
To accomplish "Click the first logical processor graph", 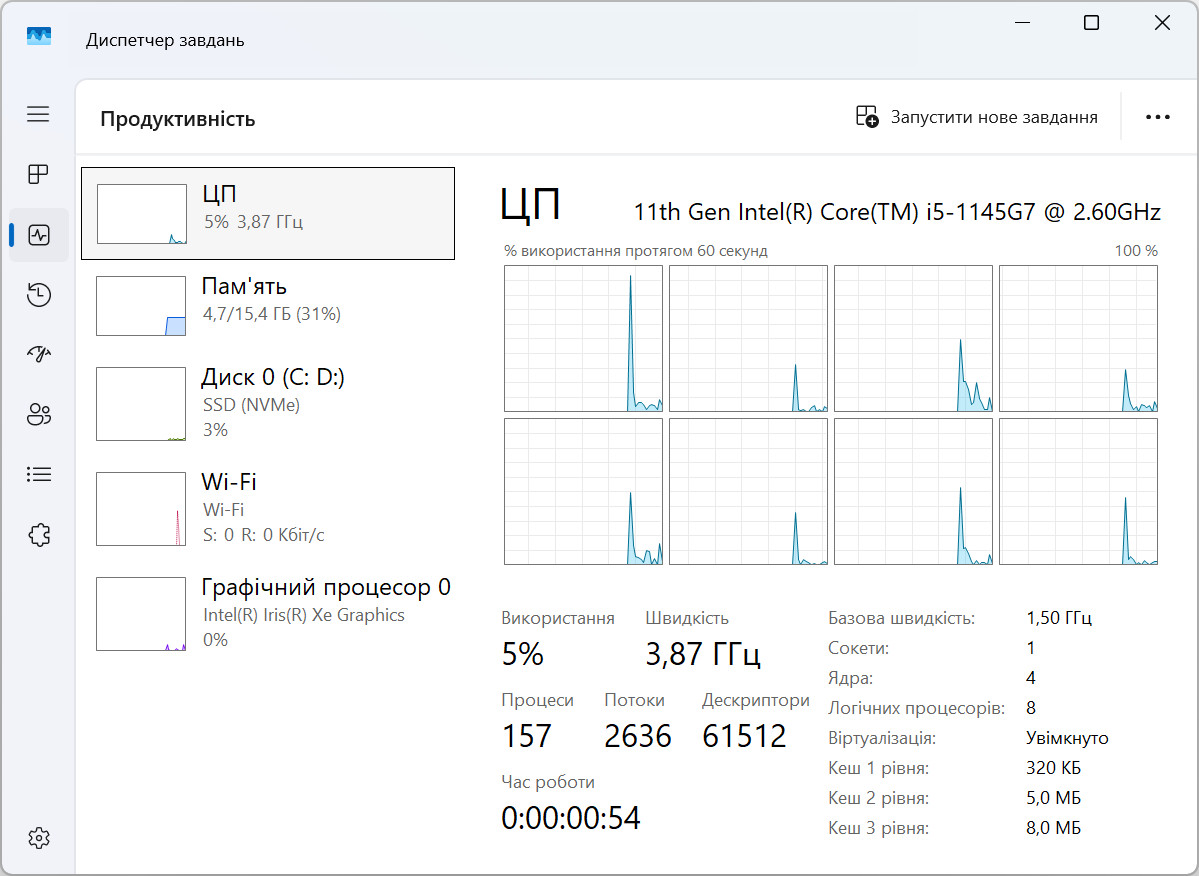I will pyautogui.click(x=583, y=338).
